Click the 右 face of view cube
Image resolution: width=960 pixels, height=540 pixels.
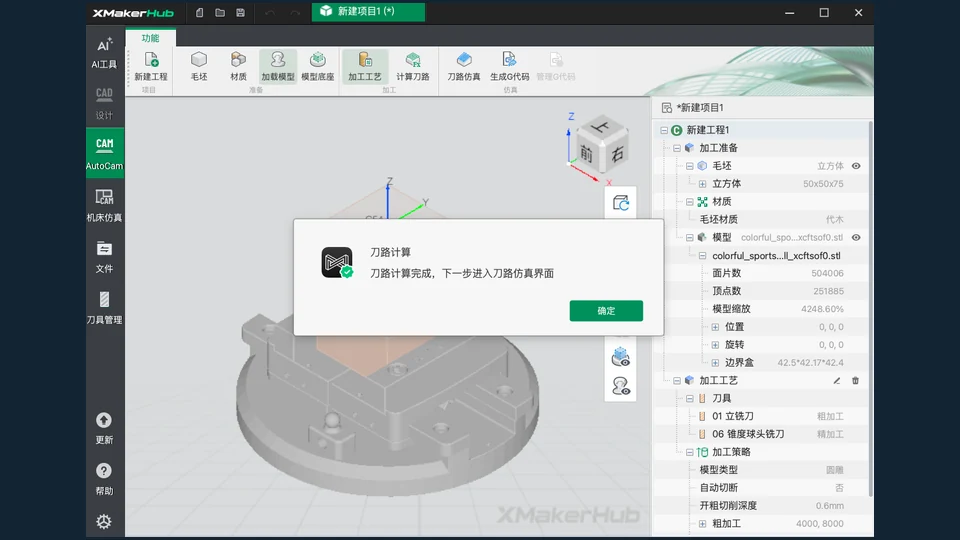[x=617, y=153]
